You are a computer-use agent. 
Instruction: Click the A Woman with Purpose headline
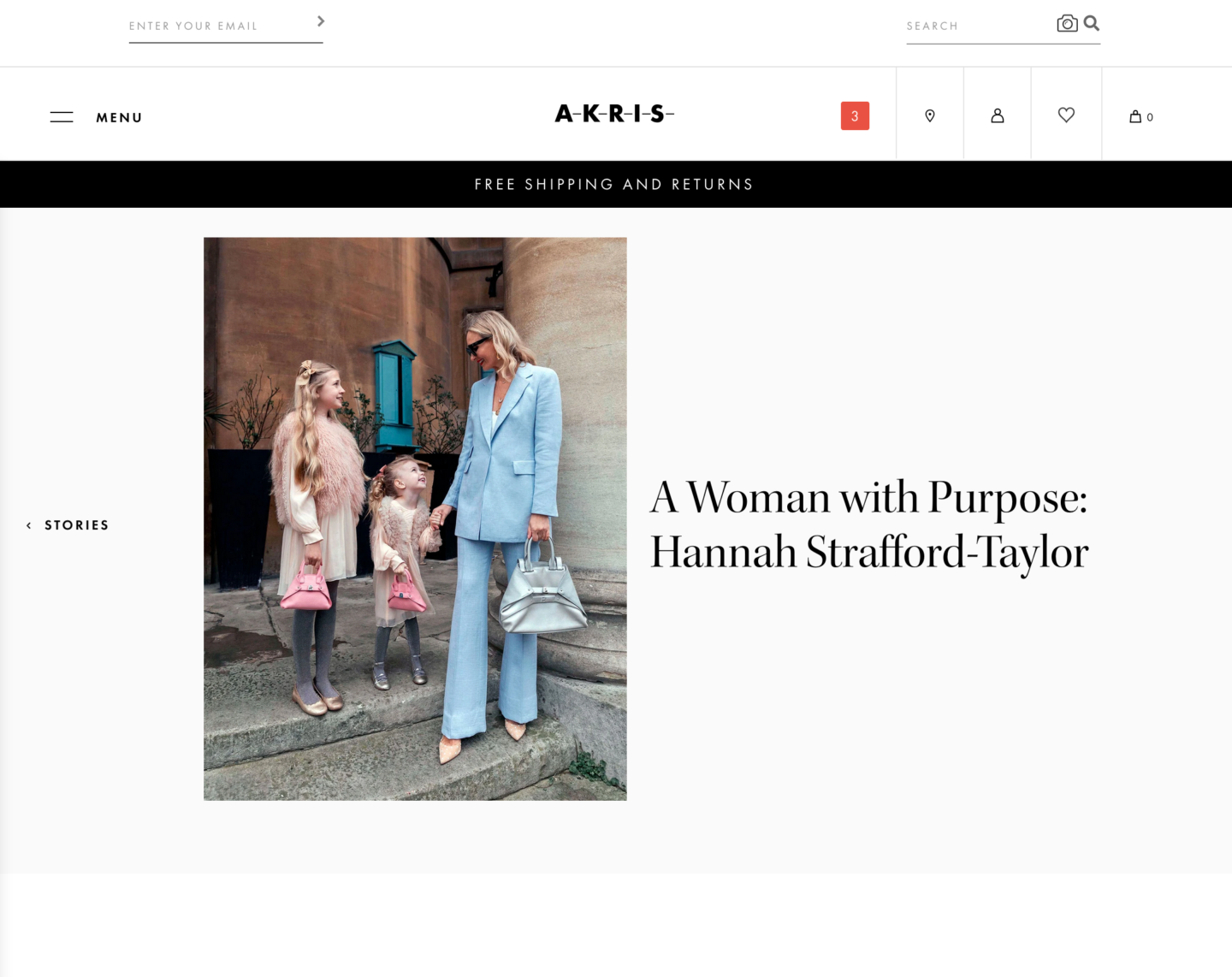point(869,524)
